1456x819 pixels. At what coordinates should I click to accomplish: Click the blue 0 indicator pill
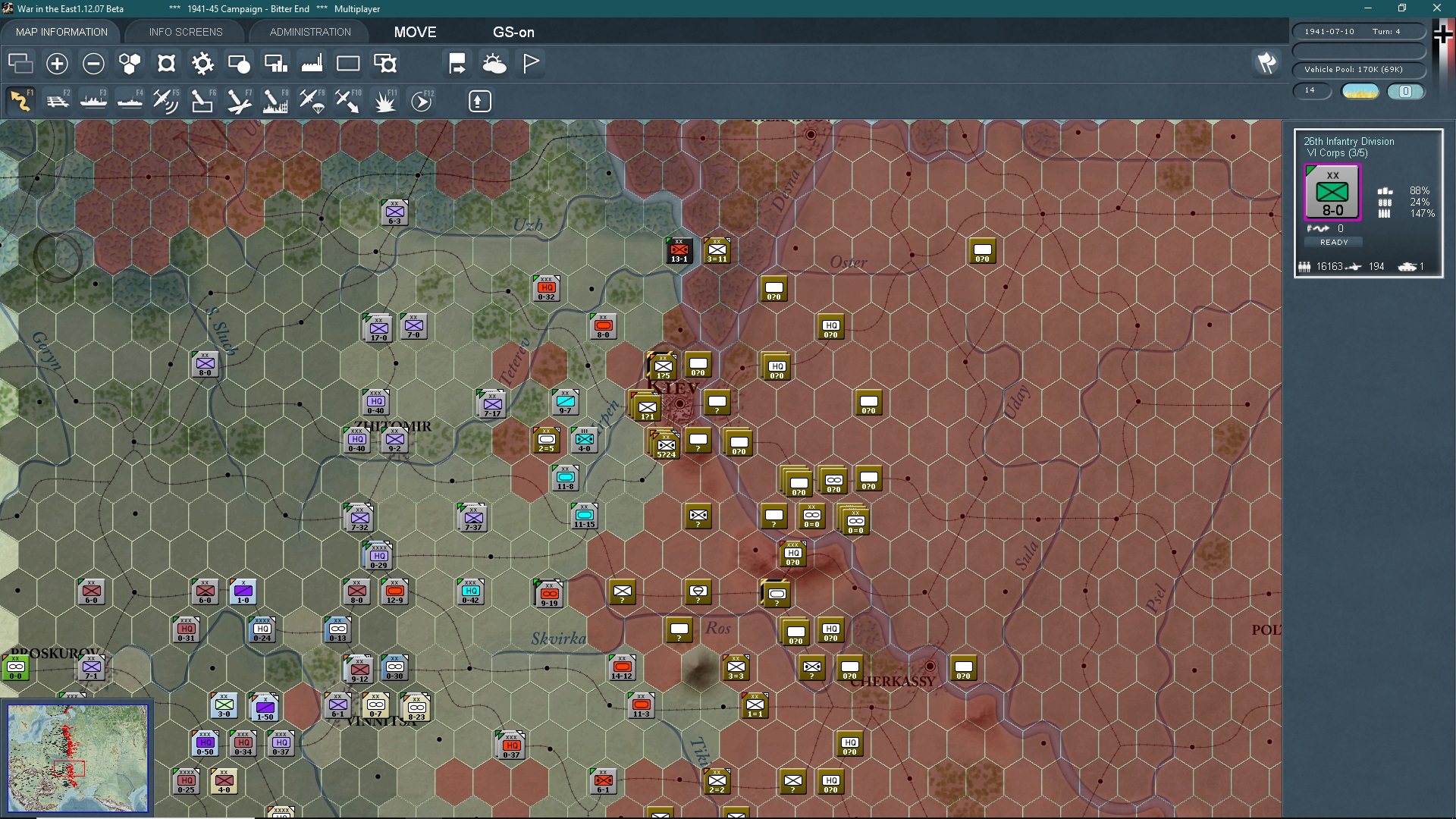(1405, 92)
